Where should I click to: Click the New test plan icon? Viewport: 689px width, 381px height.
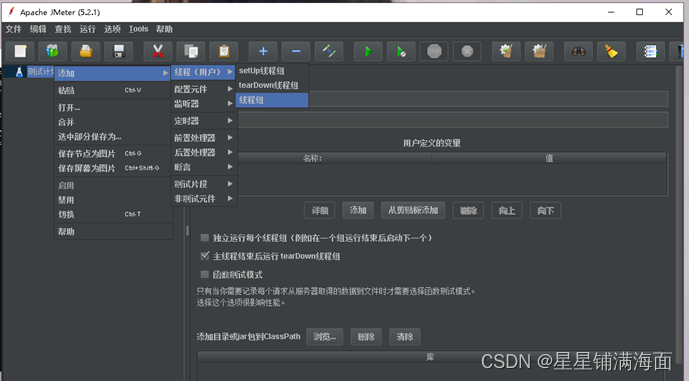tap(21, 51)
